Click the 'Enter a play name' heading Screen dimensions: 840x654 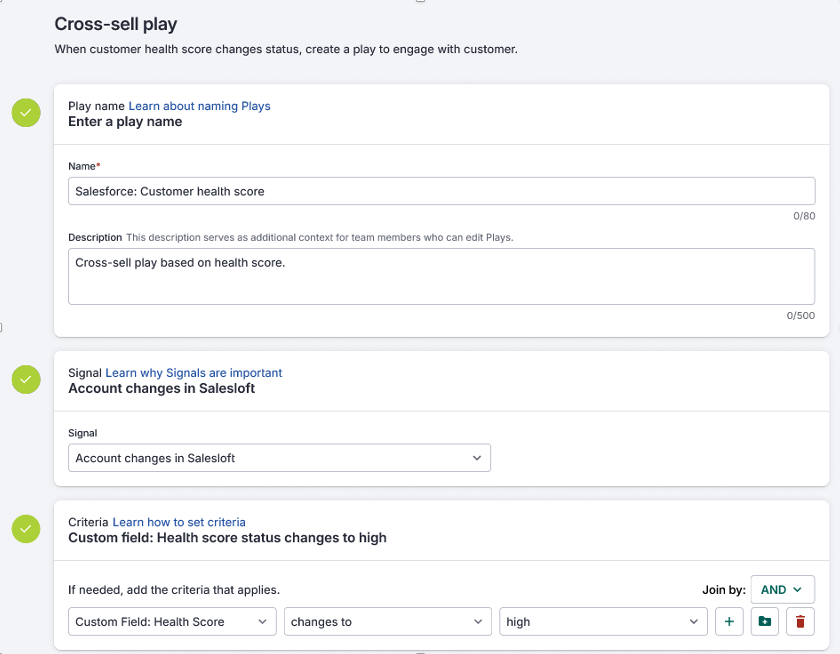pos(125,122)
